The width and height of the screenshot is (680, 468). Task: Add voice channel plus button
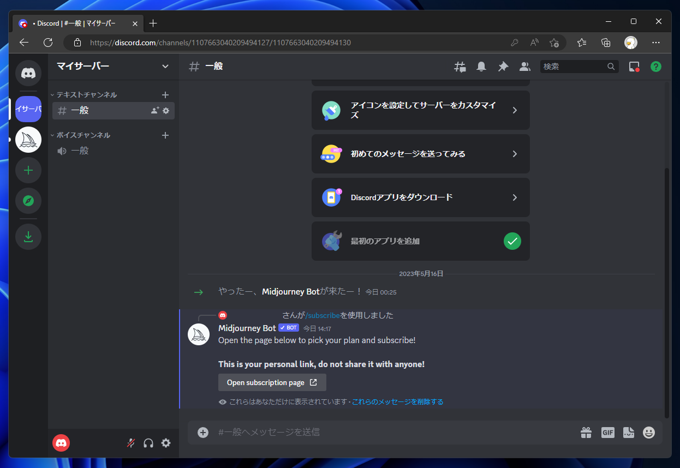165,135
